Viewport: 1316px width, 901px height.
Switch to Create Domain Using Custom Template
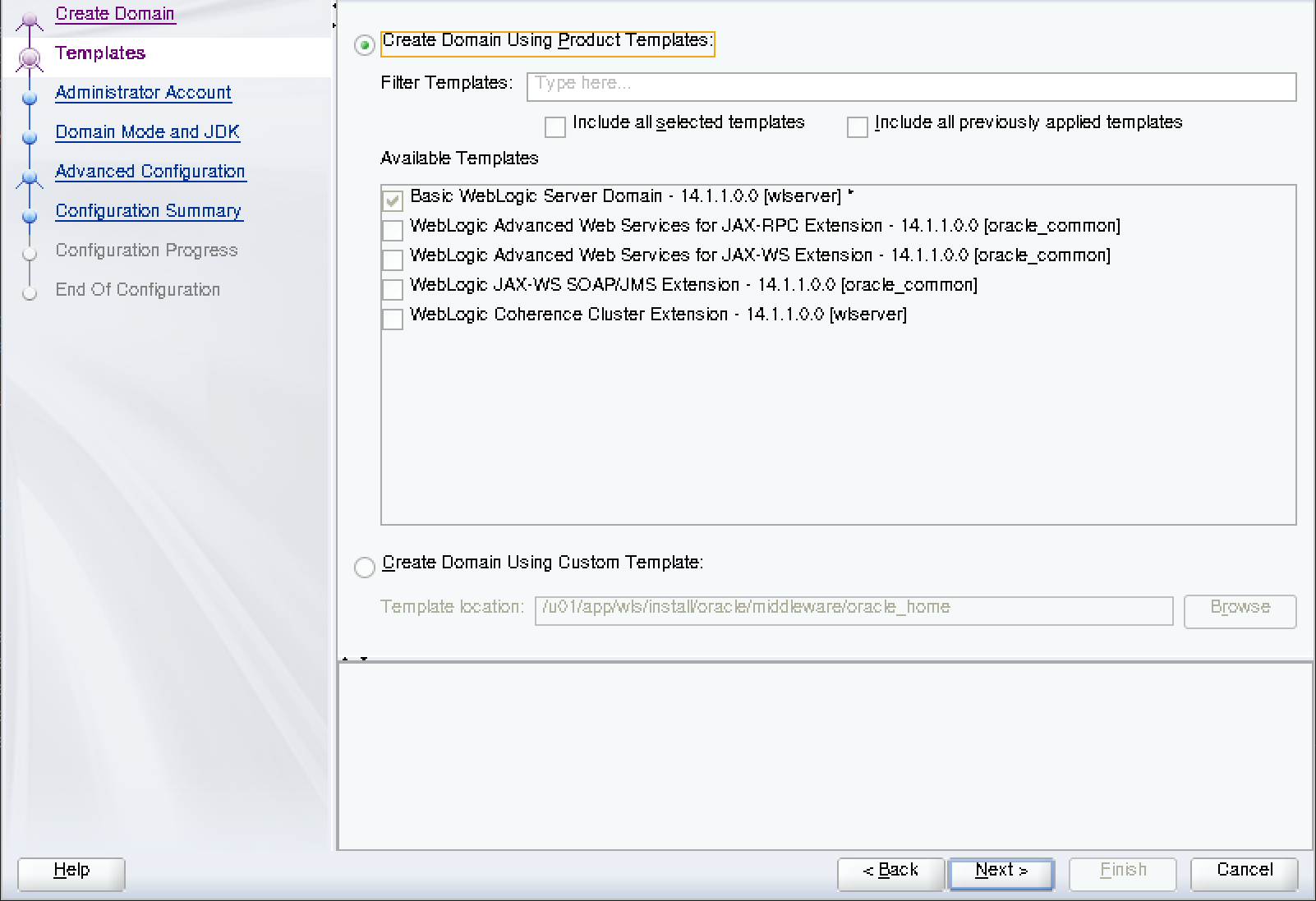(364, 567)
